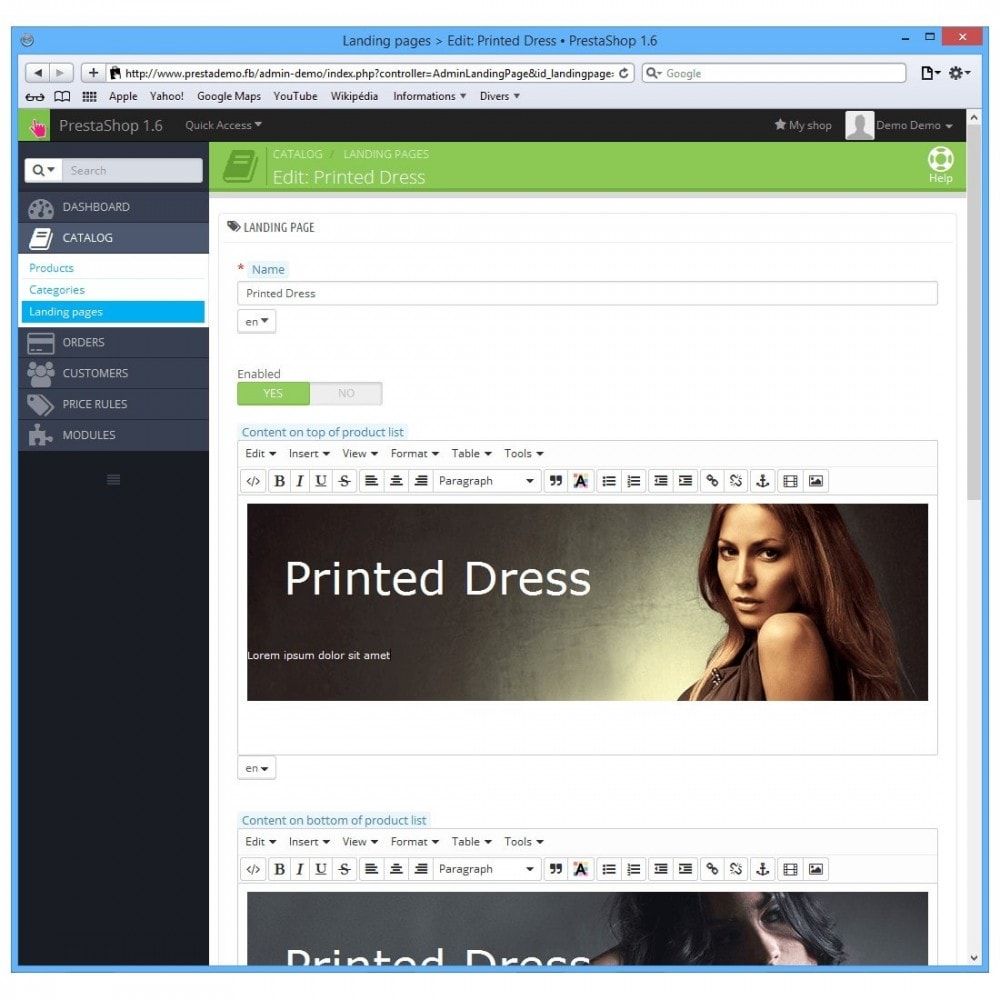Click the Name text field
Screen dimensions: 1000x1000
587,293
